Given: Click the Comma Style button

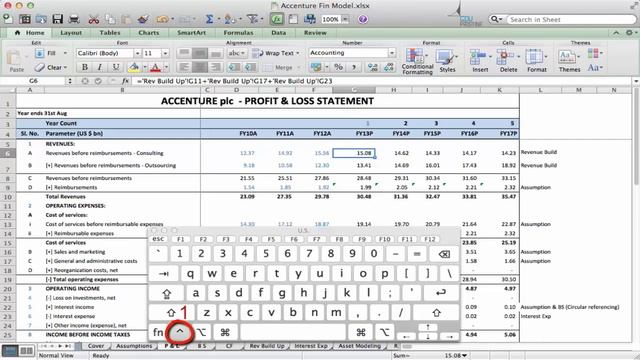Looking at the screenshot, I should [x=354, y=67].
